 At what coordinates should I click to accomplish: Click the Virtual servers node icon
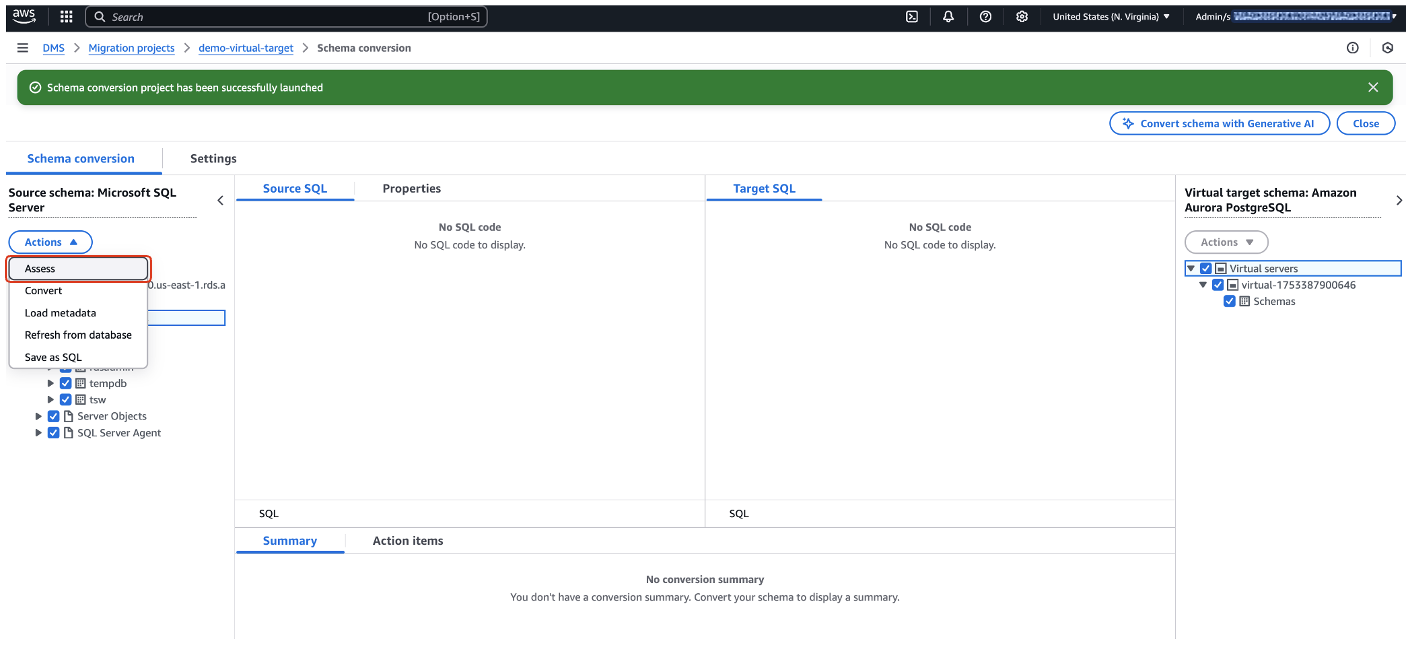click(1221, 268)
